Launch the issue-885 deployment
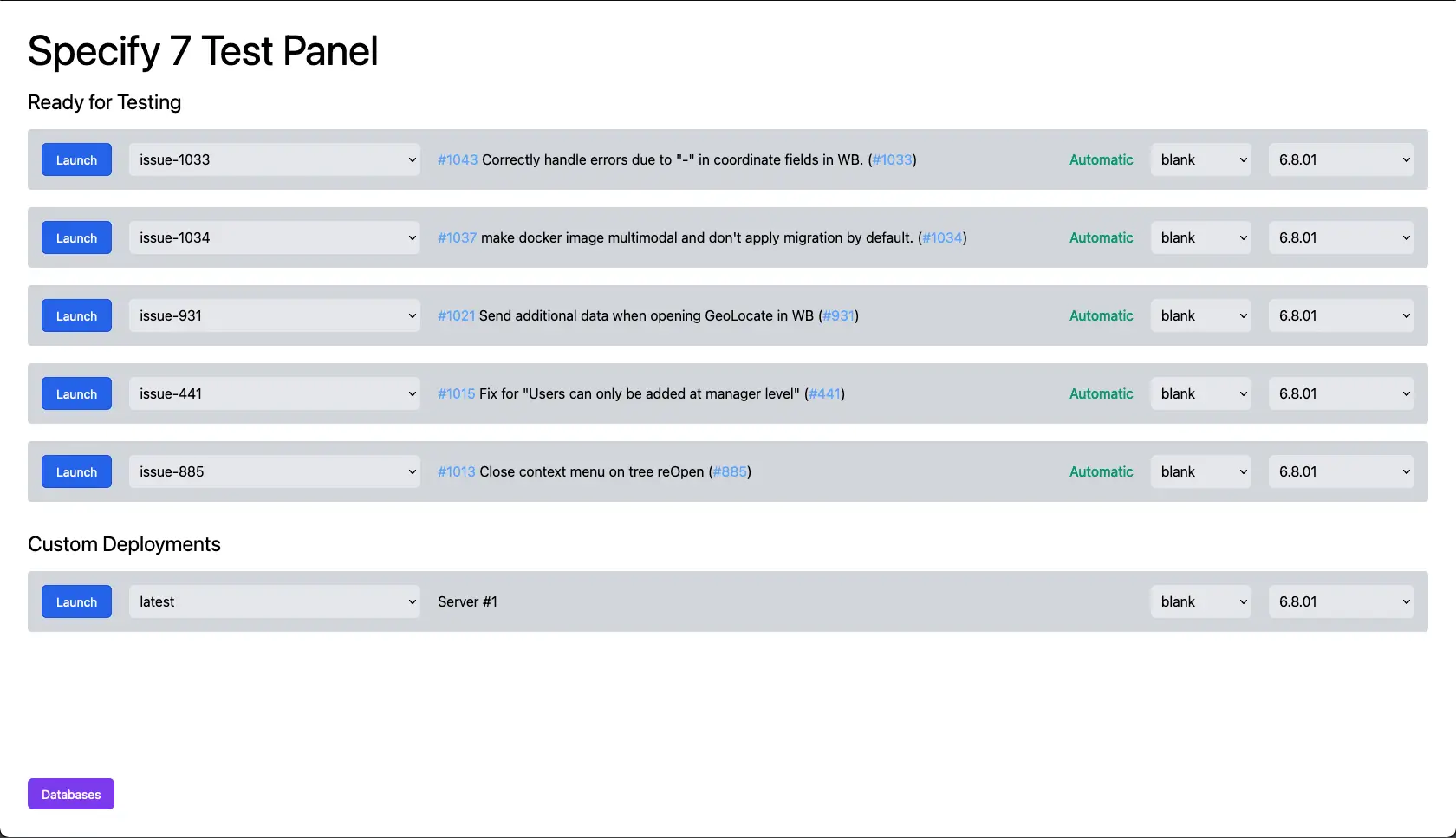 pos(75,471)
